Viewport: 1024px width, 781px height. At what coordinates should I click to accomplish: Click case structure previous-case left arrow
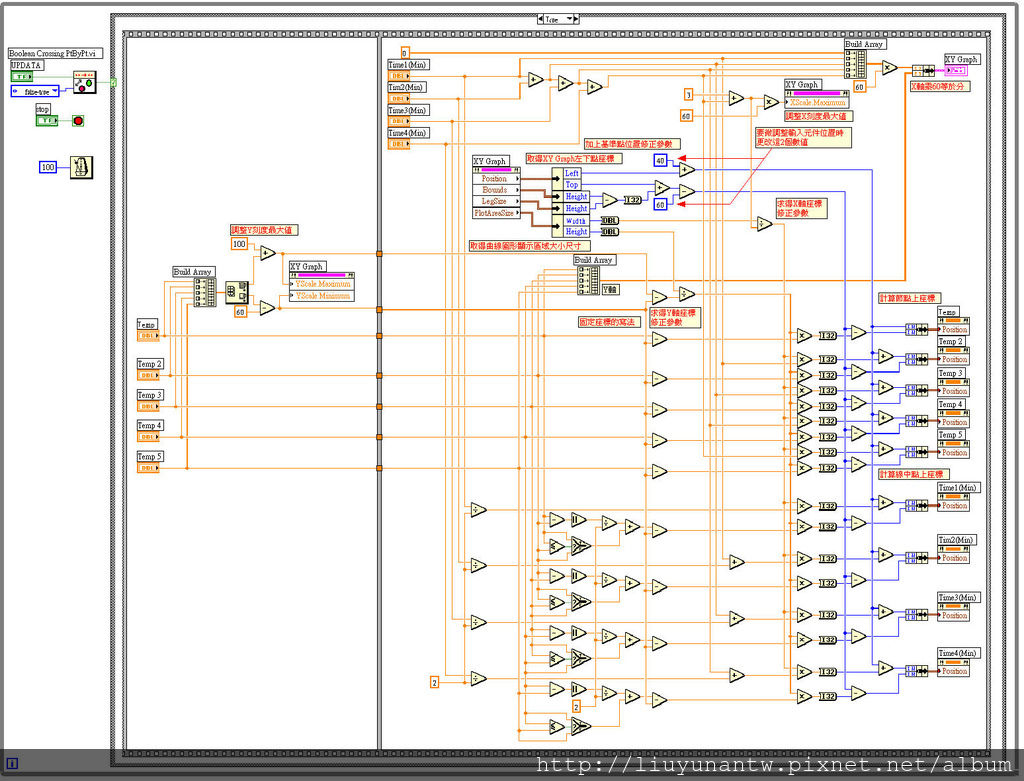(x=540, y=19)
